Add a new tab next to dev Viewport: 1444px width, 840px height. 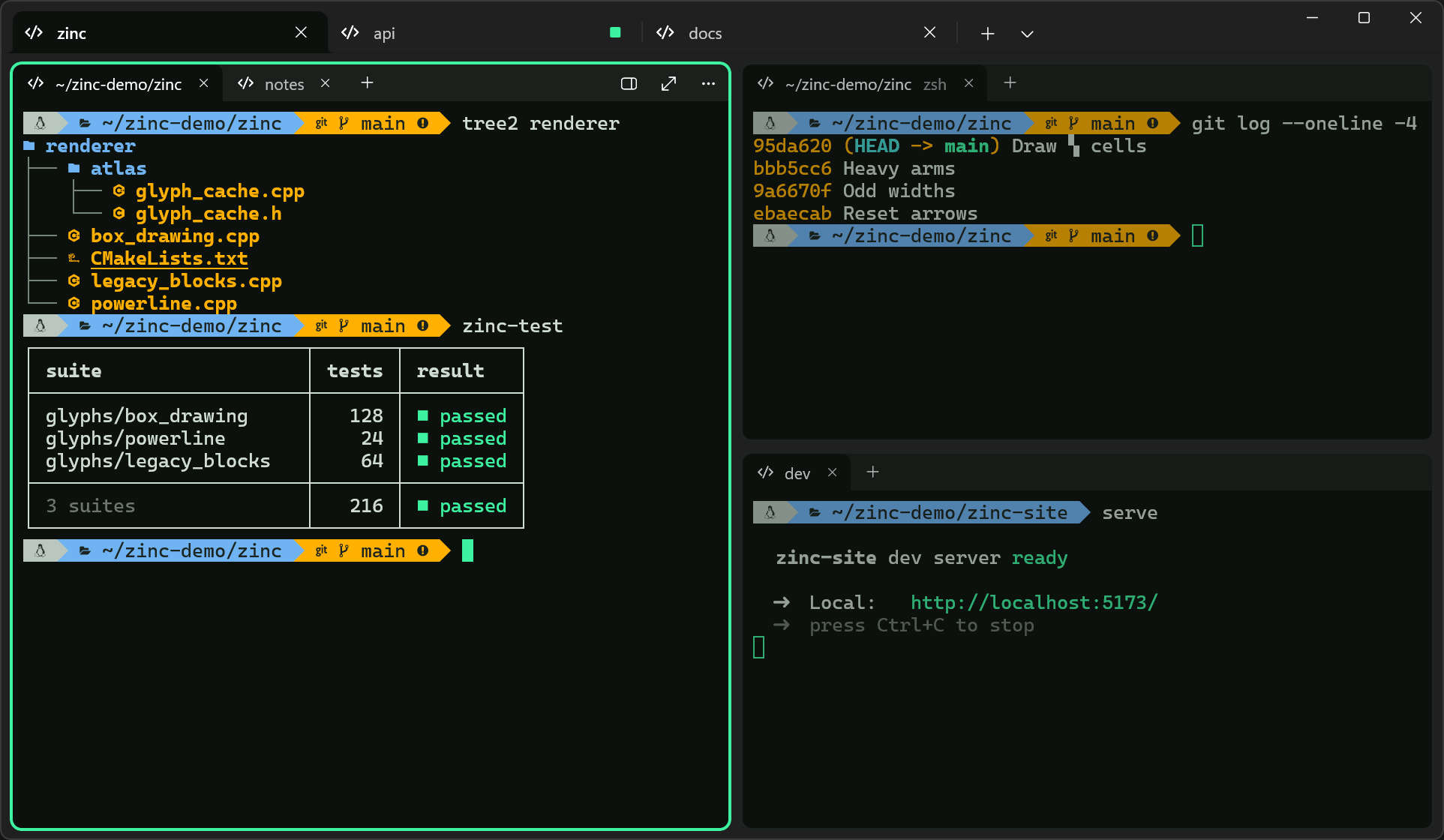[x=872, y=472]
